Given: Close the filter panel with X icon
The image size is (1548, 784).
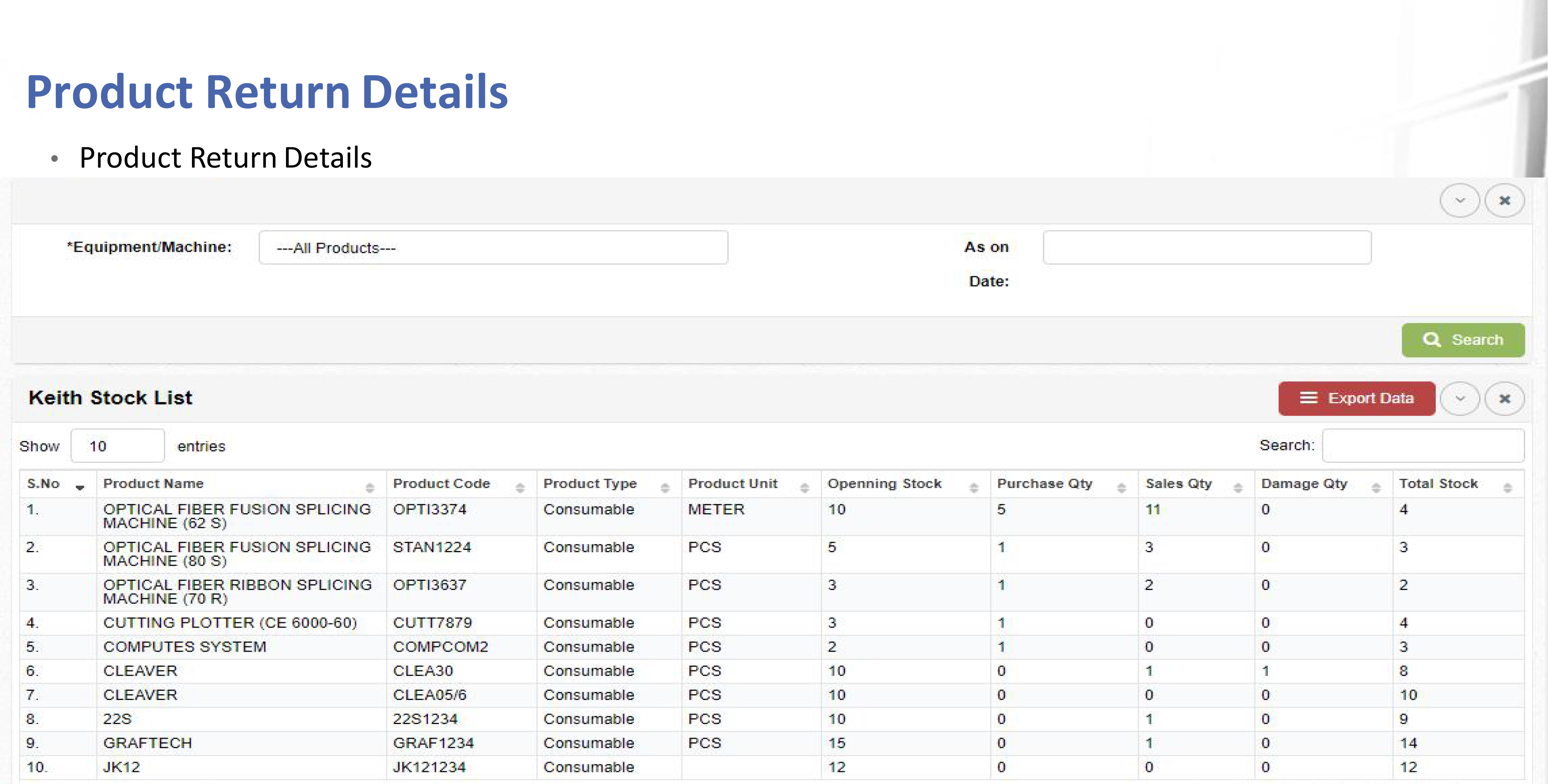Looking at the screenshot, I should pyautogui.click(x=1504, y=201).
